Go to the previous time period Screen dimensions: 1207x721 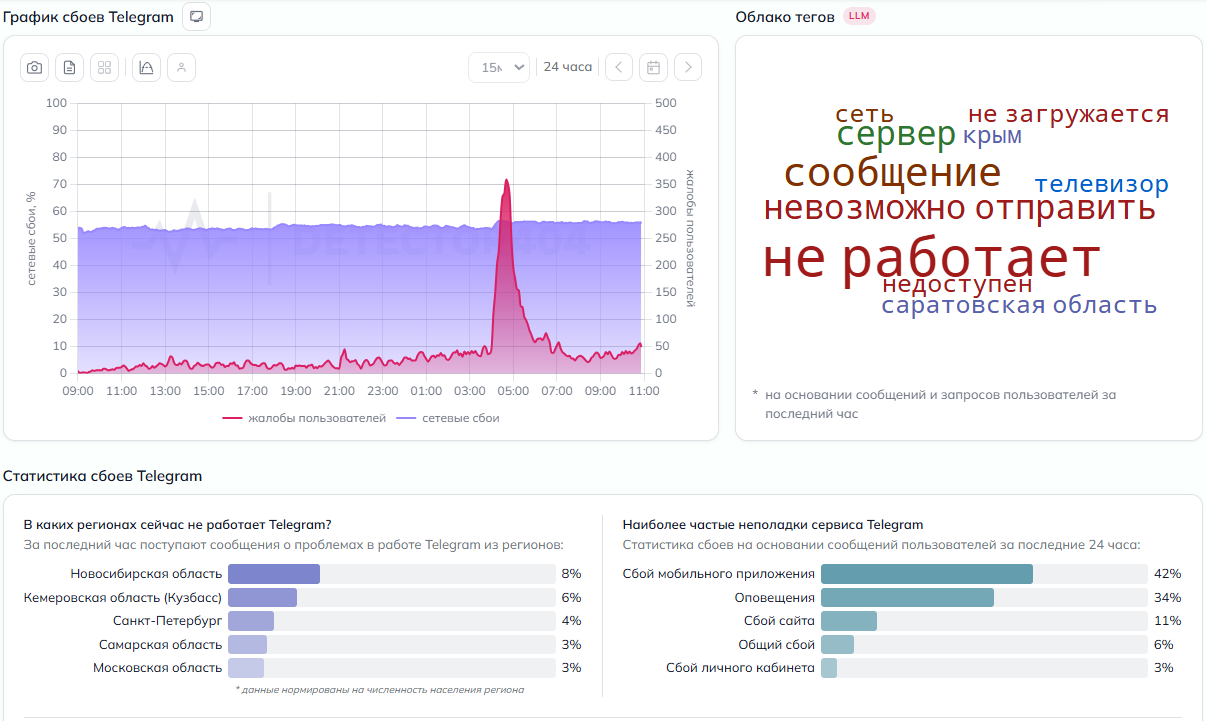[619, 67]
